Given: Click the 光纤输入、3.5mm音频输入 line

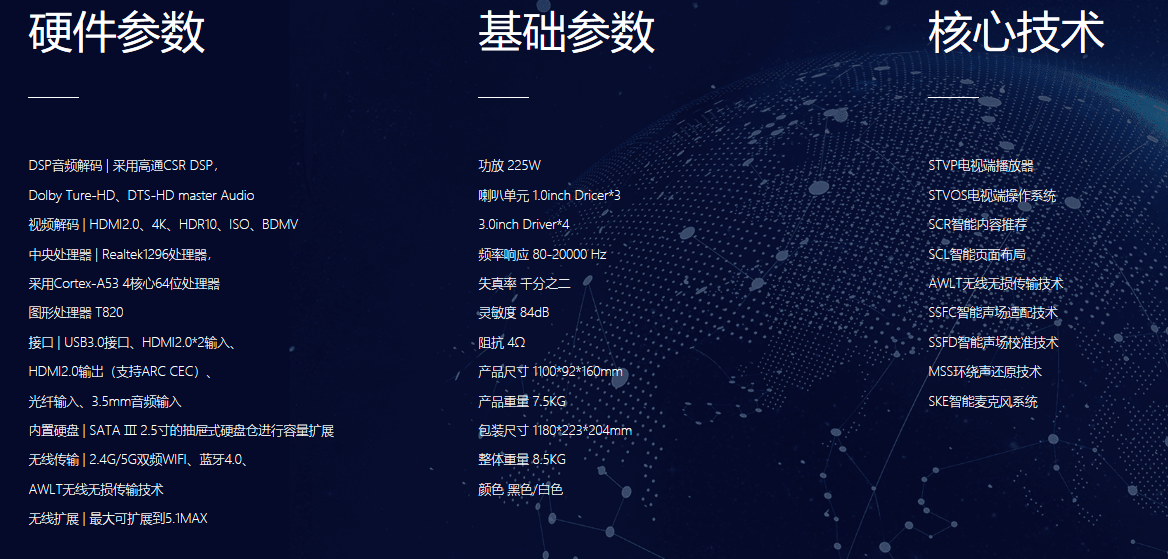Looking at the screenshot, I should click(x=105, y=401).
